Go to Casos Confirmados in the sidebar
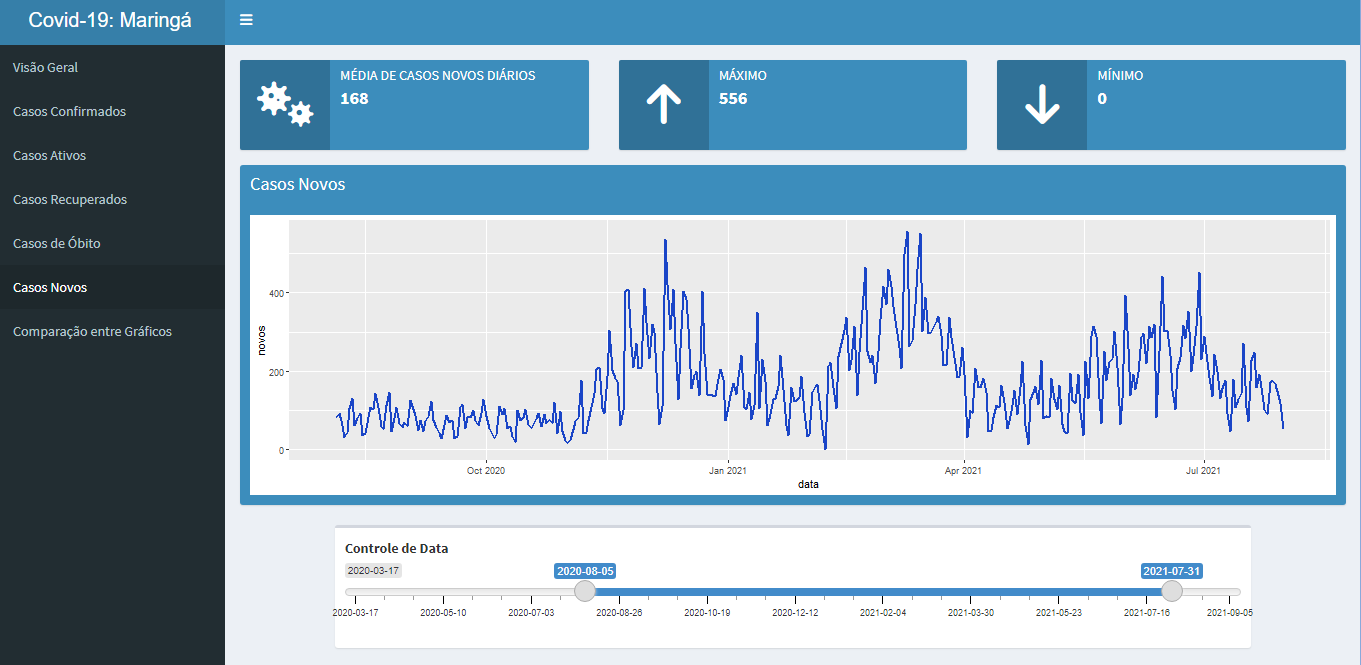The height and width of the screenshot is (665, 1361). tap(70, 111)
